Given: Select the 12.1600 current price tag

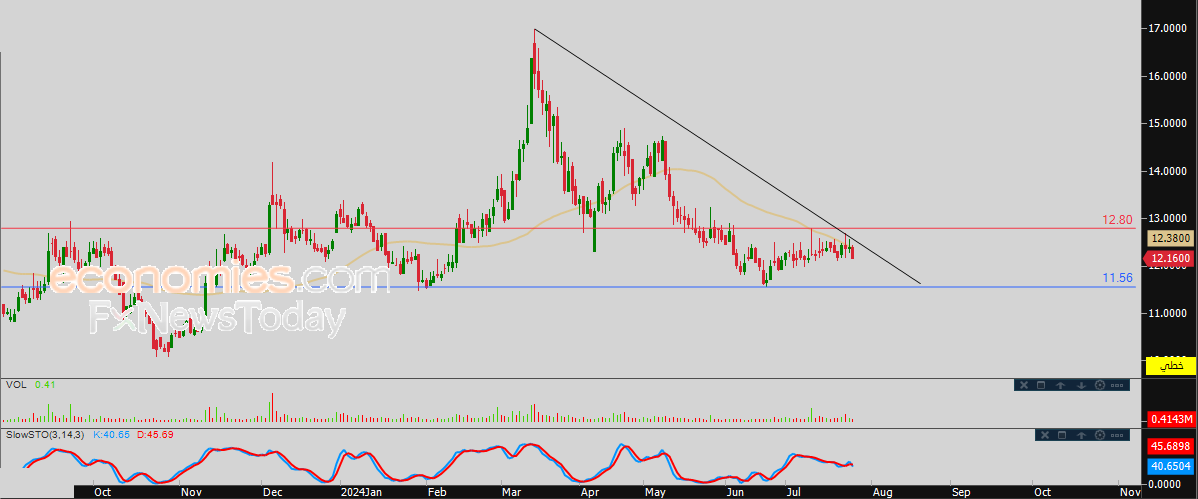Looking at the screenshot, I should [1170, 259].
